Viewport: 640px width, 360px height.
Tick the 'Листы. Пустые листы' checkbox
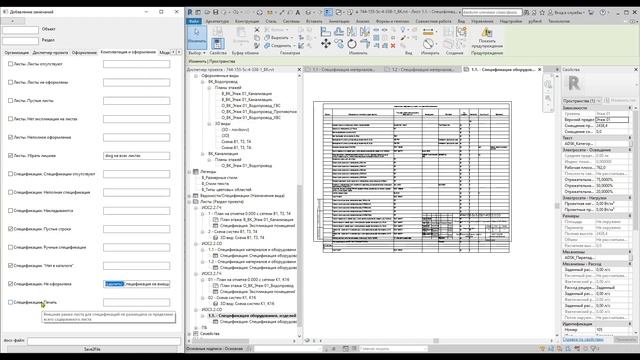pyautogui.click(x=10, y=100)
